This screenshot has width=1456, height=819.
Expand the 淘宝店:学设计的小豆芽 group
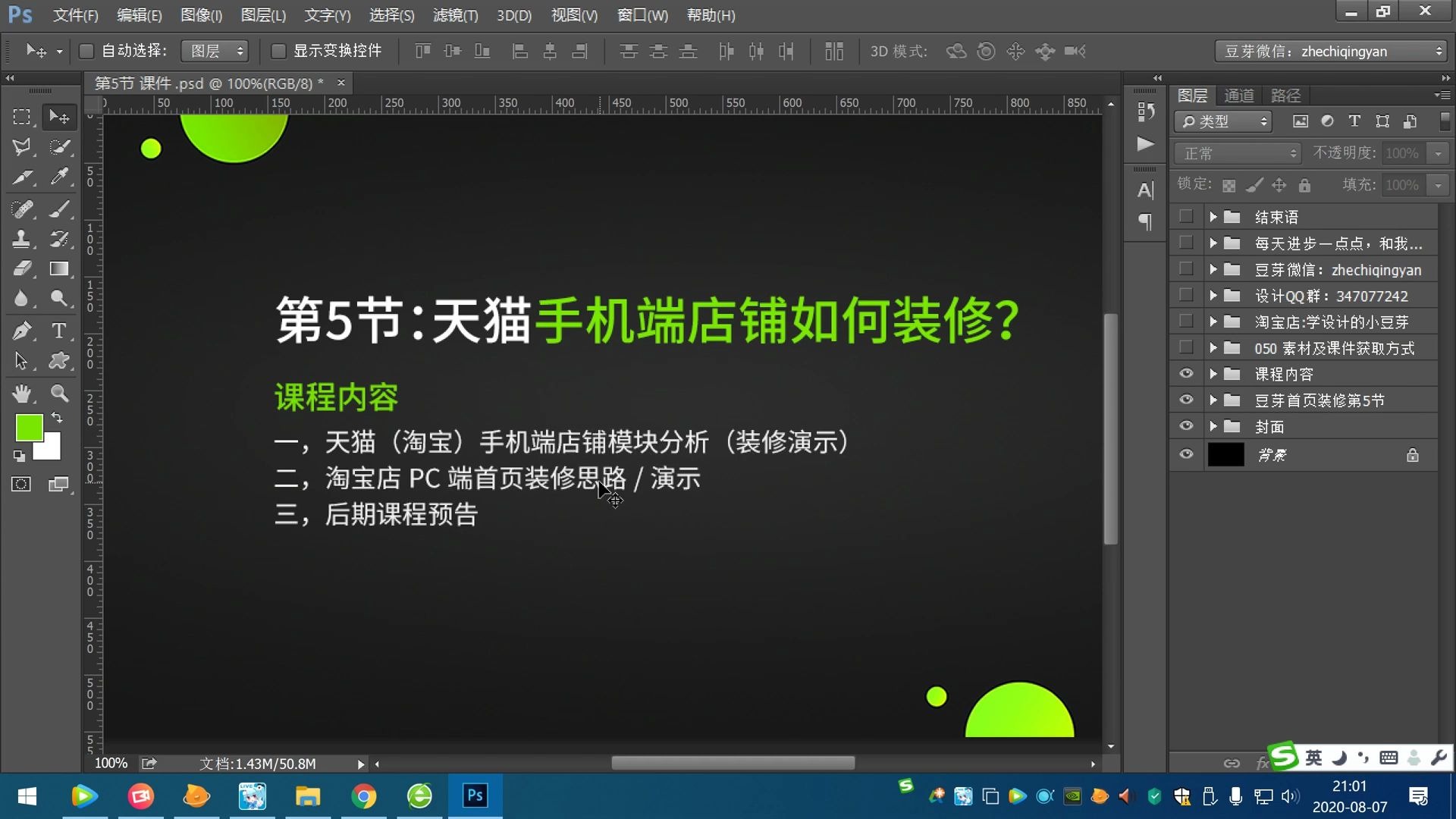(x=1213, y=322)
